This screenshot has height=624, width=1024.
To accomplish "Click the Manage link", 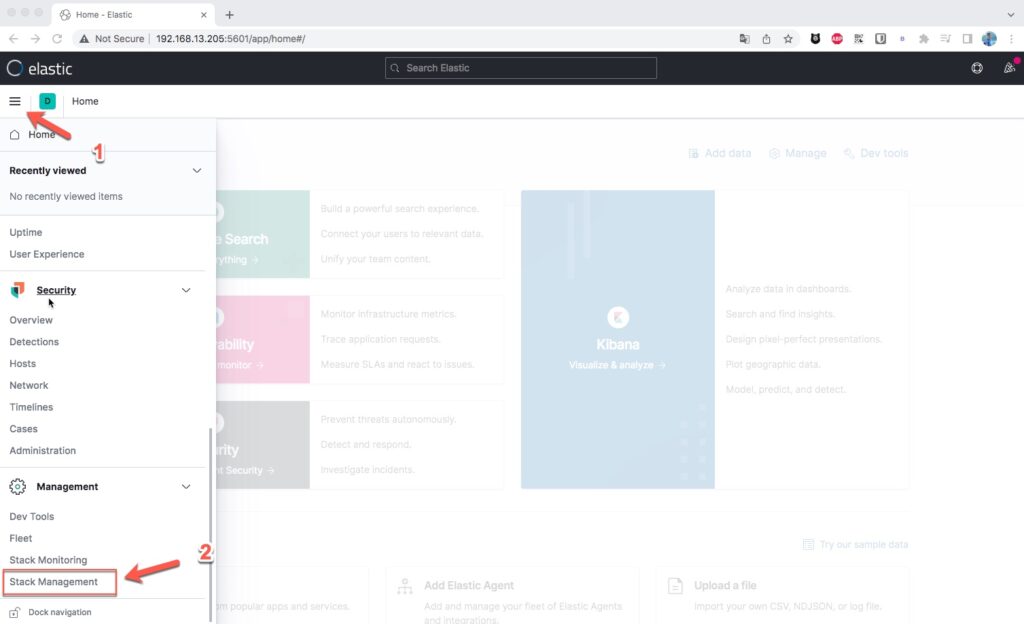I will [797, 153].
